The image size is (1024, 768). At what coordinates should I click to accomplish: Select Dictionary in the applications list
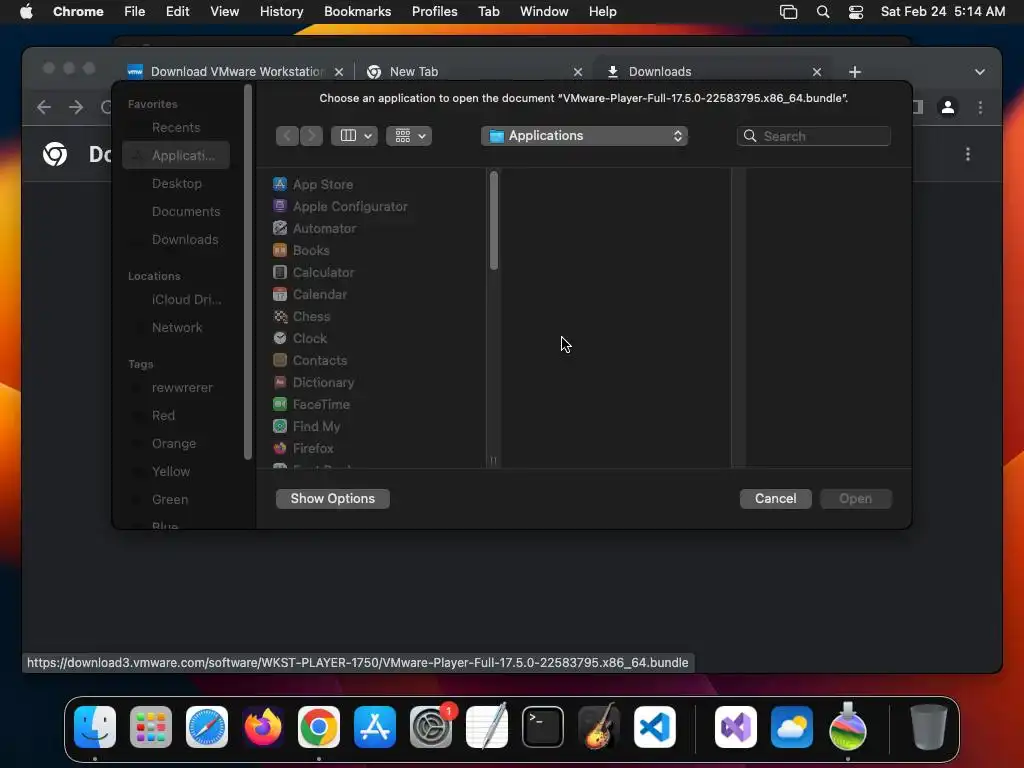pyautogui.click(x=313, y=382)
